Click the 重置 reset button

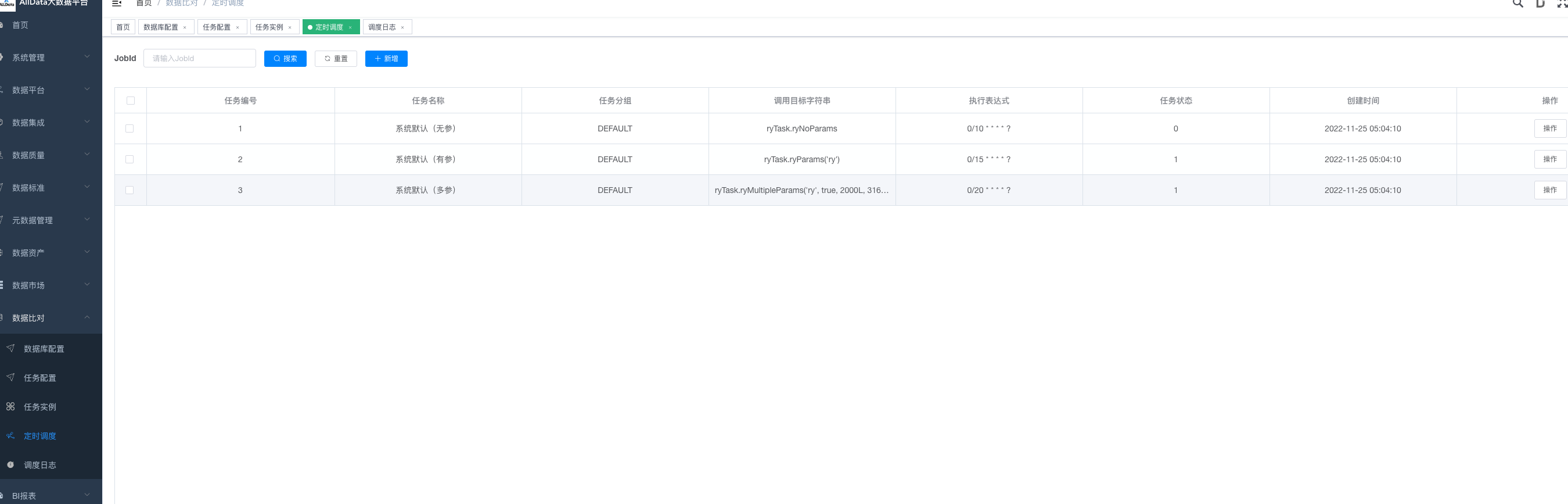pyautogui.click(x=336, y=59)
